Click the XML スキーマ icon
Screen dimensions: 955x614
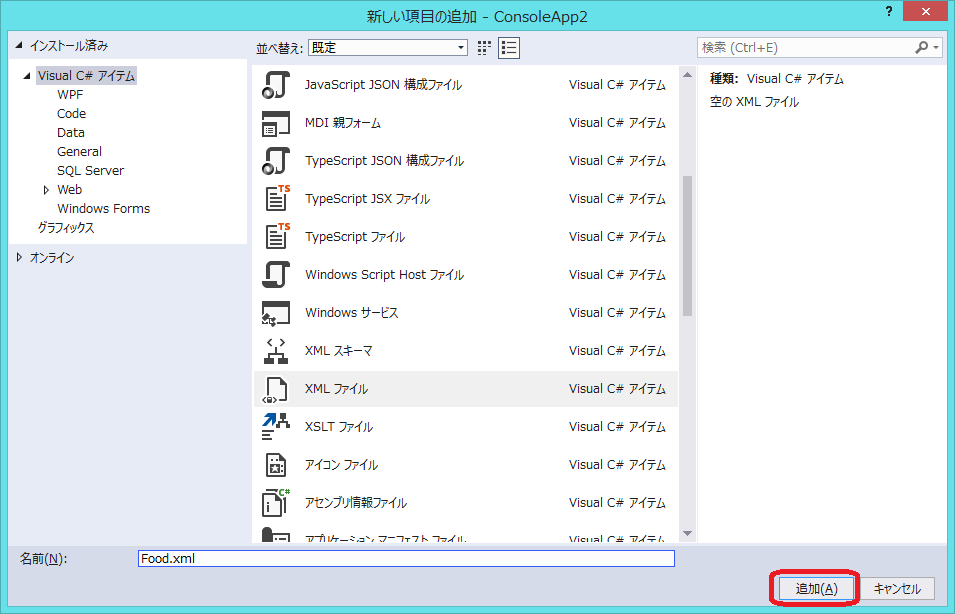coord(276,351)
